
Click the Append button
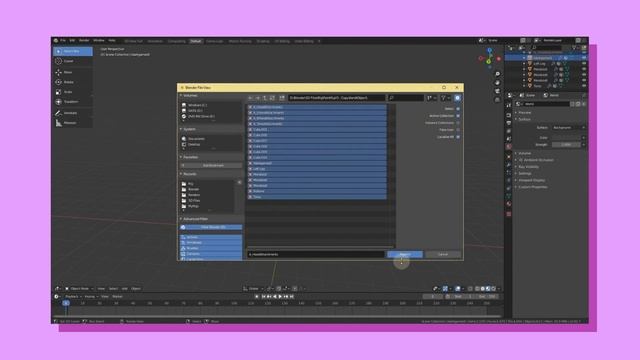(405, 254)
